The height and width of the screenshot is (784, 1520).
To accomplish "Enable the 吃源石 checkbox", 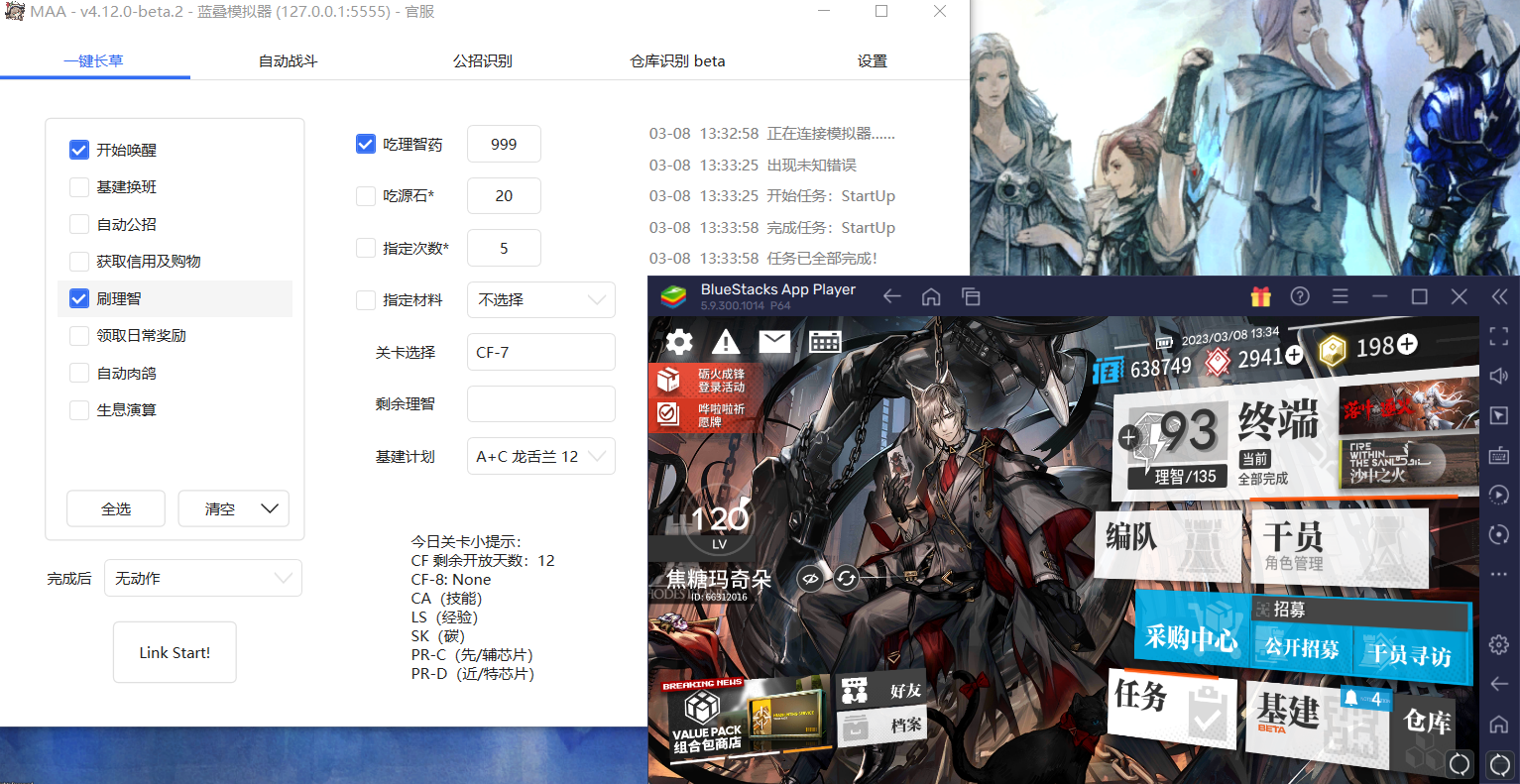I will pos(365,195).
